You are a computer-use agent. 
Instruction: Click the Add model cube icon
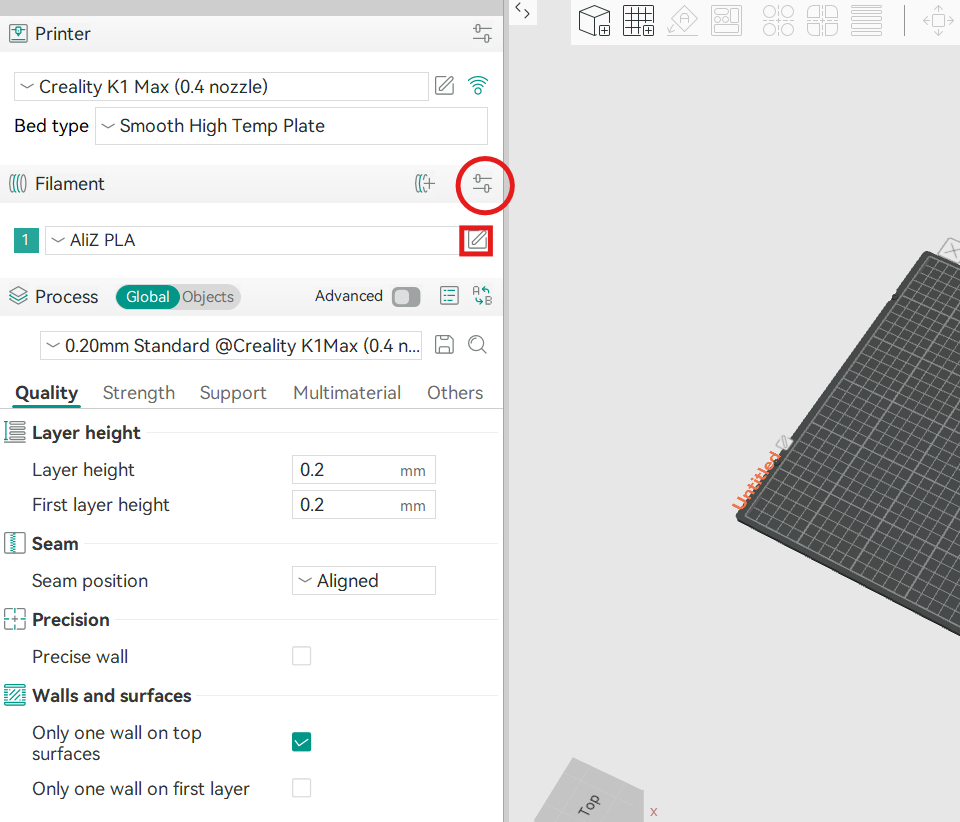click(594, 21)
